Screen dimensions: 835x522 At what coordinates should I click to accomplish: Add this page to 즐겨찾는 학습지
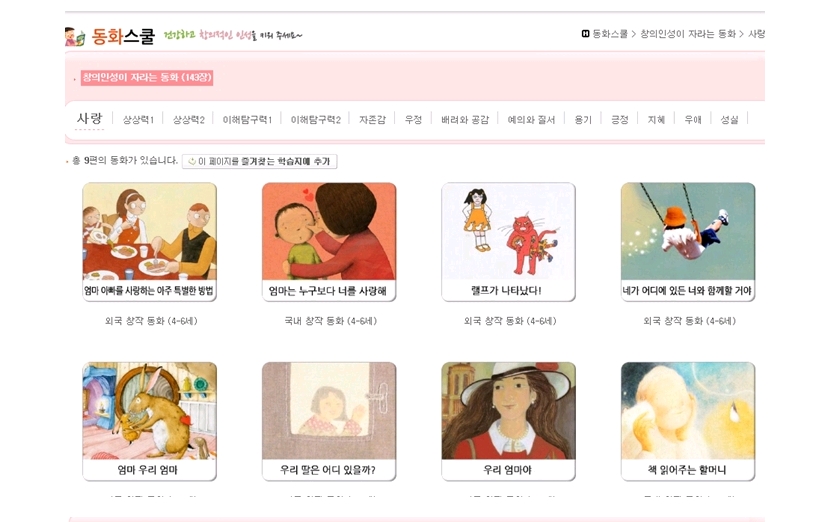pyautogui.click(x=259, y=161)
